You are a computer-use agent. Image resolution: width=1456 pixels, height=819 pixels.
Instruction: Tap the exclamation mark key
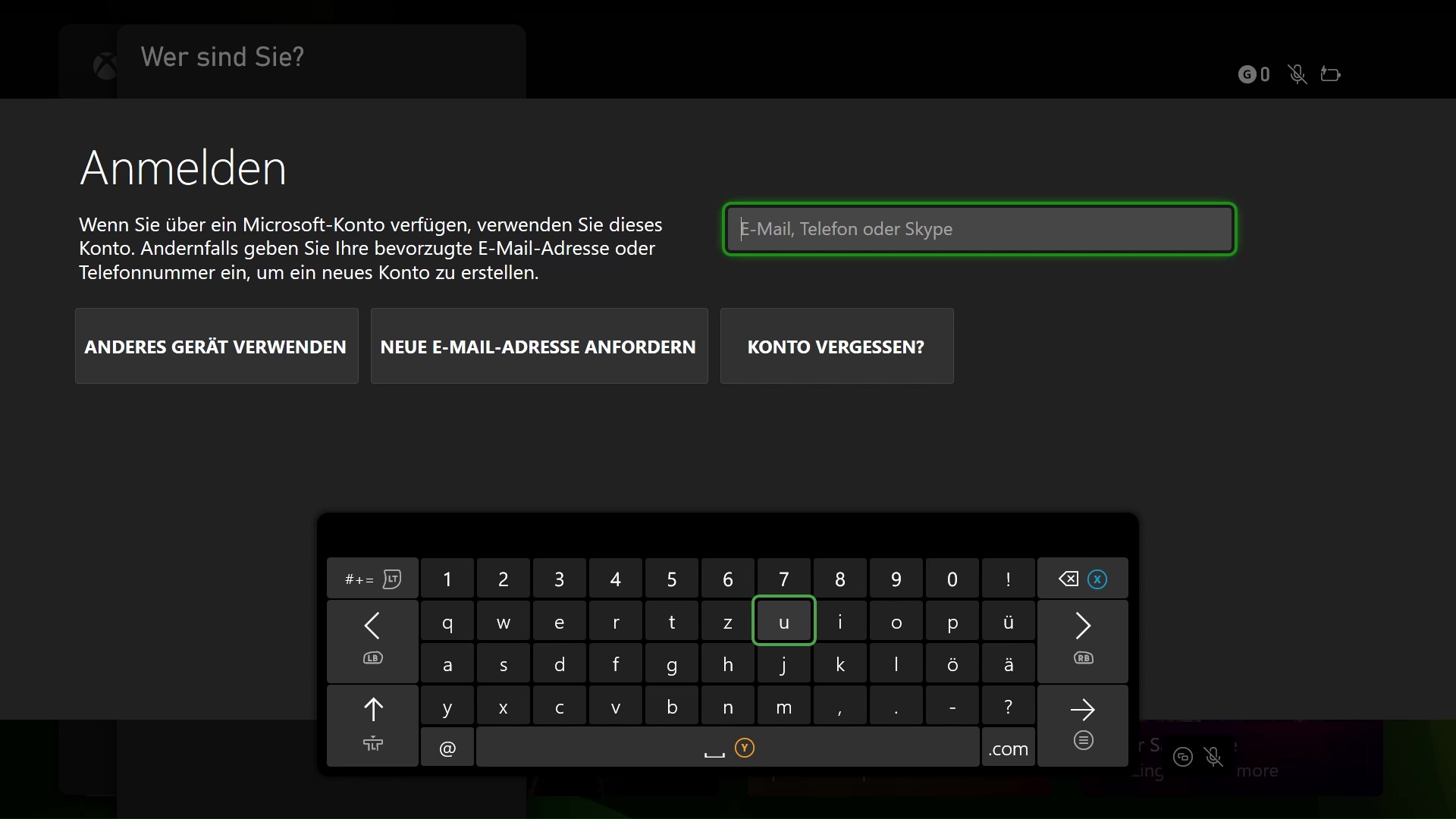pos(1009,579)
